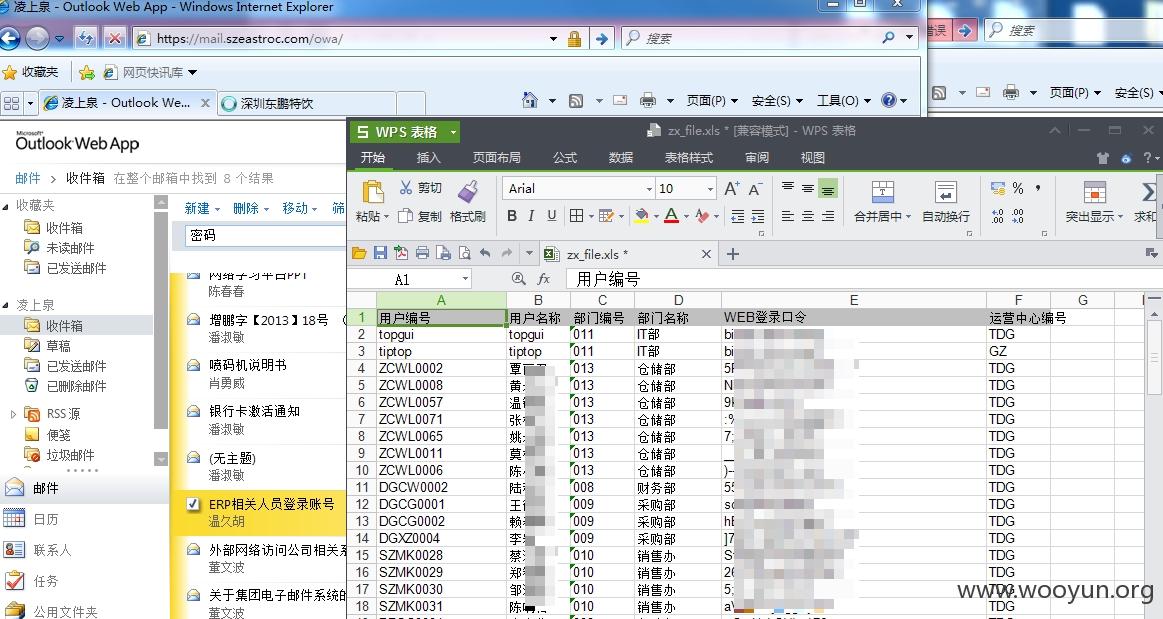The width and height of the screenshot is (1163, 619).
Task: Click Highlight (突出显示) conditional formatting button
Action: click(x=1095, y=201)
